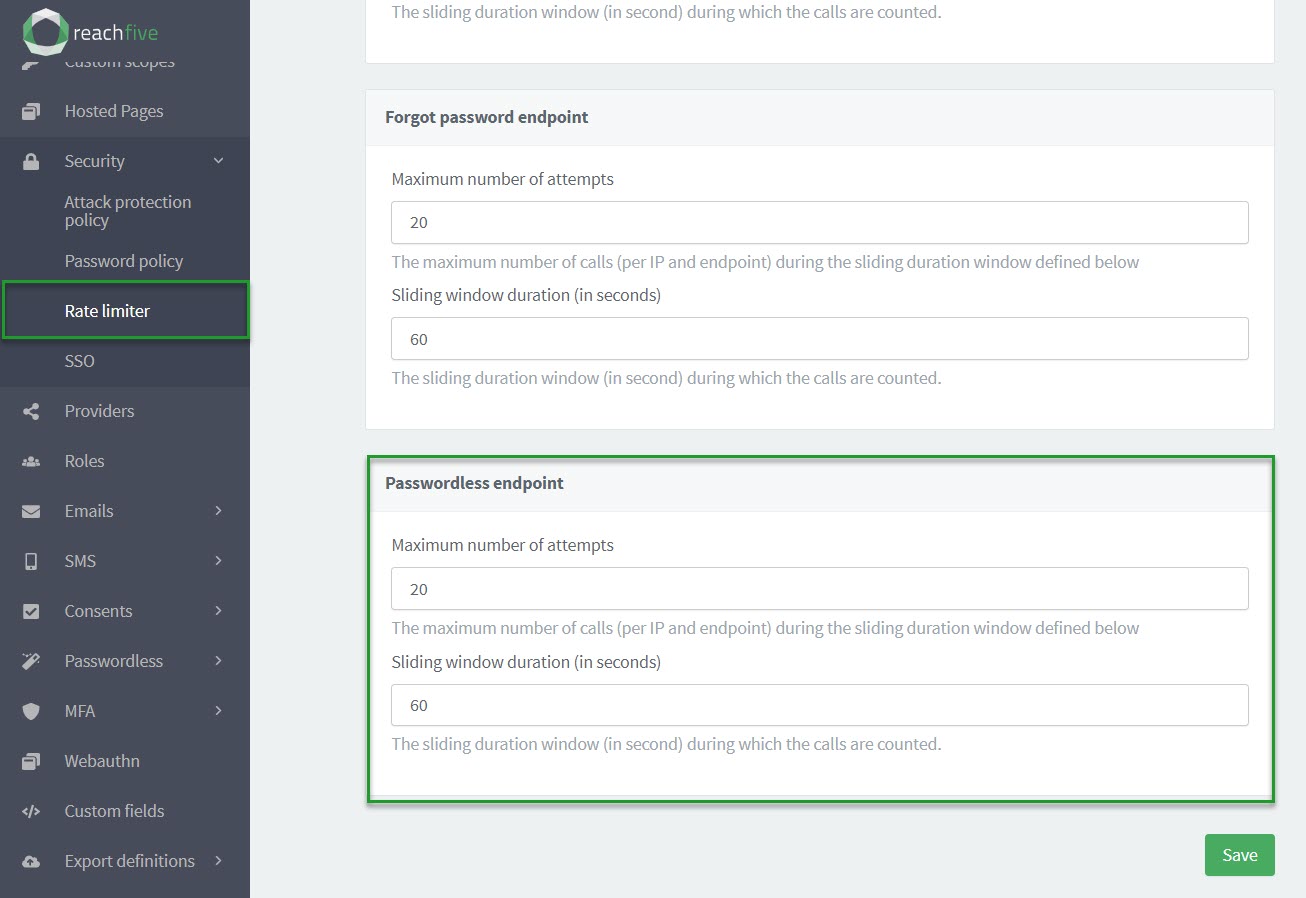The width and height of the screenshot is (1306, 898).
Task: Click the Consents checkmark icon
Action: tap(31, 611)
